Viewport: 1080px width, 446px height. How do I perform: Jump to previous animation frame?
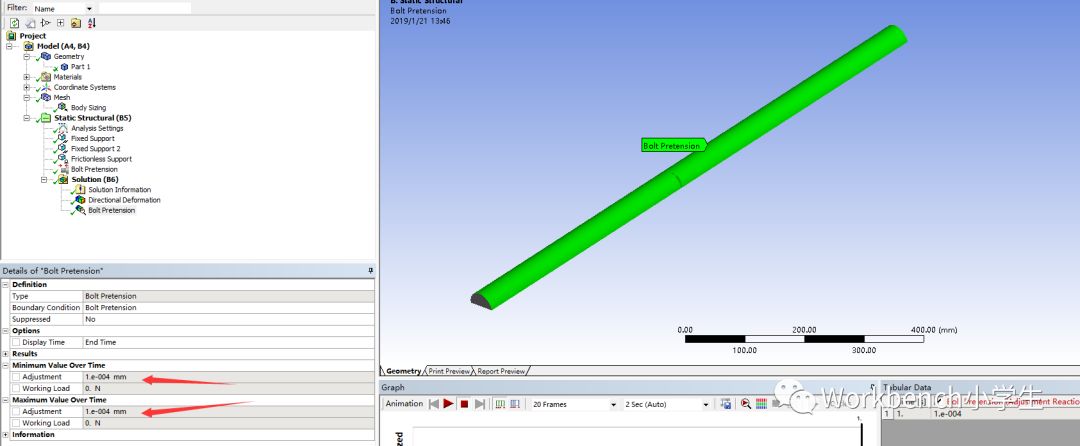[x=434, y=404]
